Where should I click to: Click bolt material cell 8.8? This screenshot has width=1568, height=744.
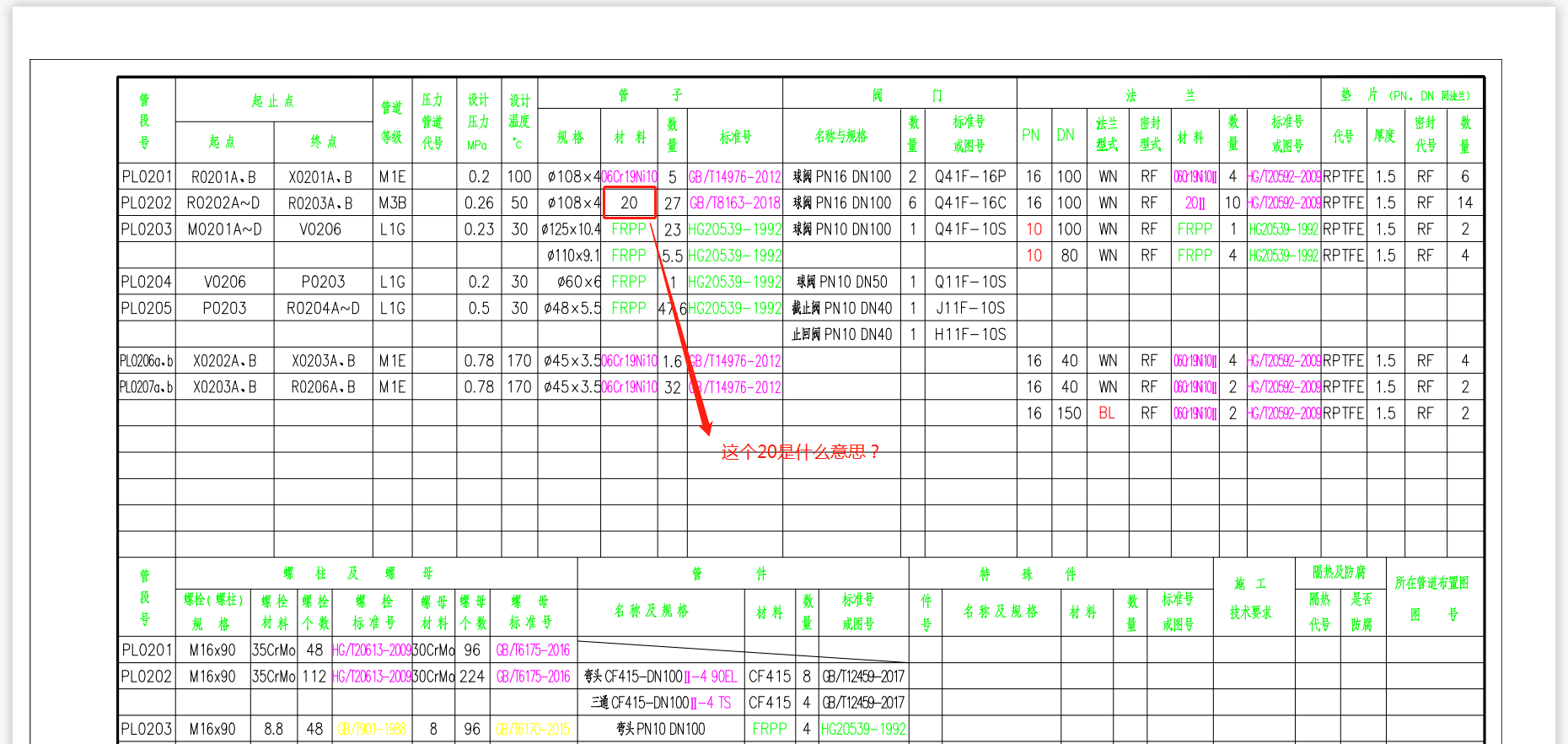coord(273,729)
